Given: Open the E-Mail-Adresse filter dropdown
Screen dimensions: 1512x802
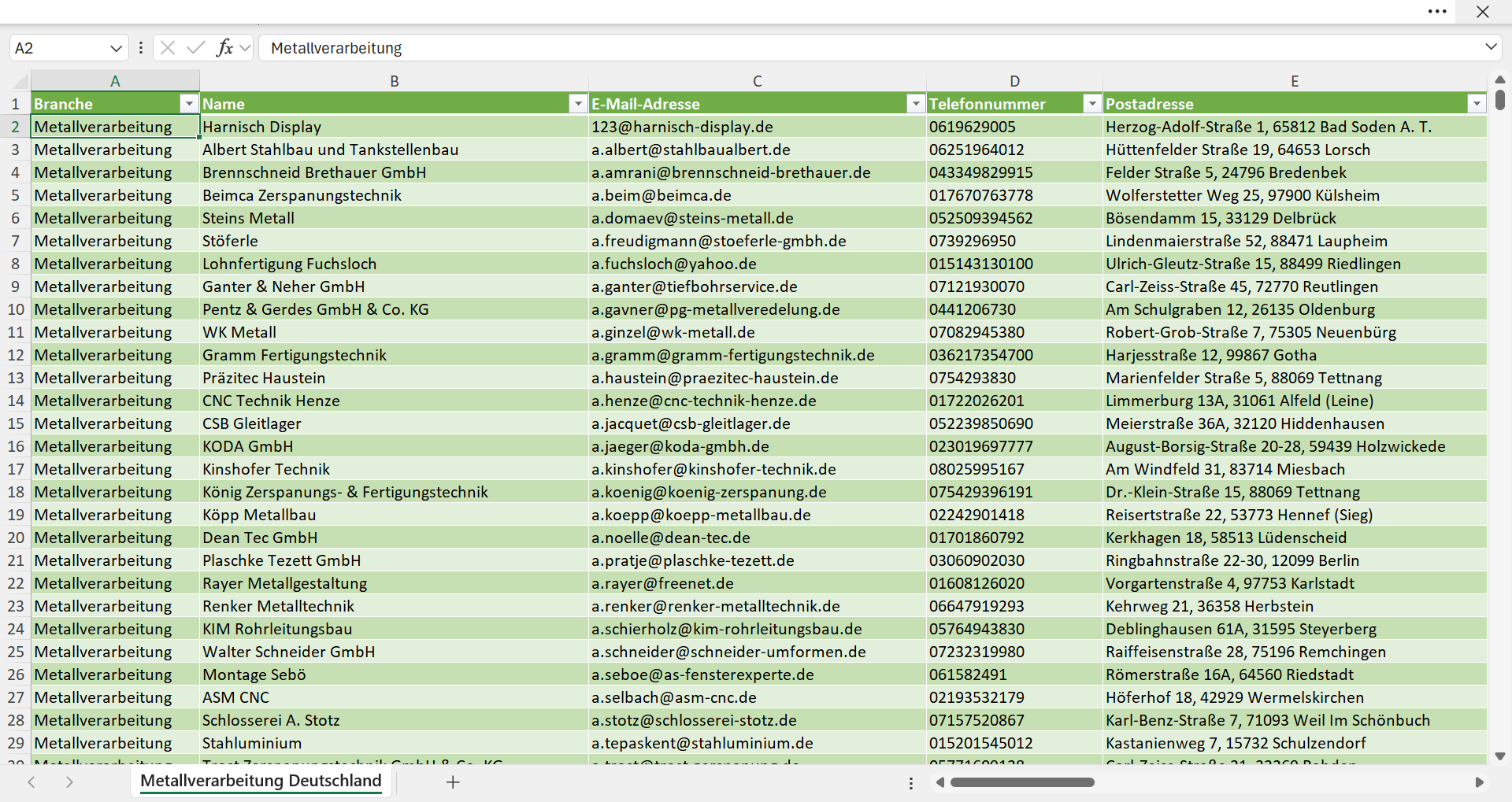Looking at the screenshot, I should (x=916, y=104).
